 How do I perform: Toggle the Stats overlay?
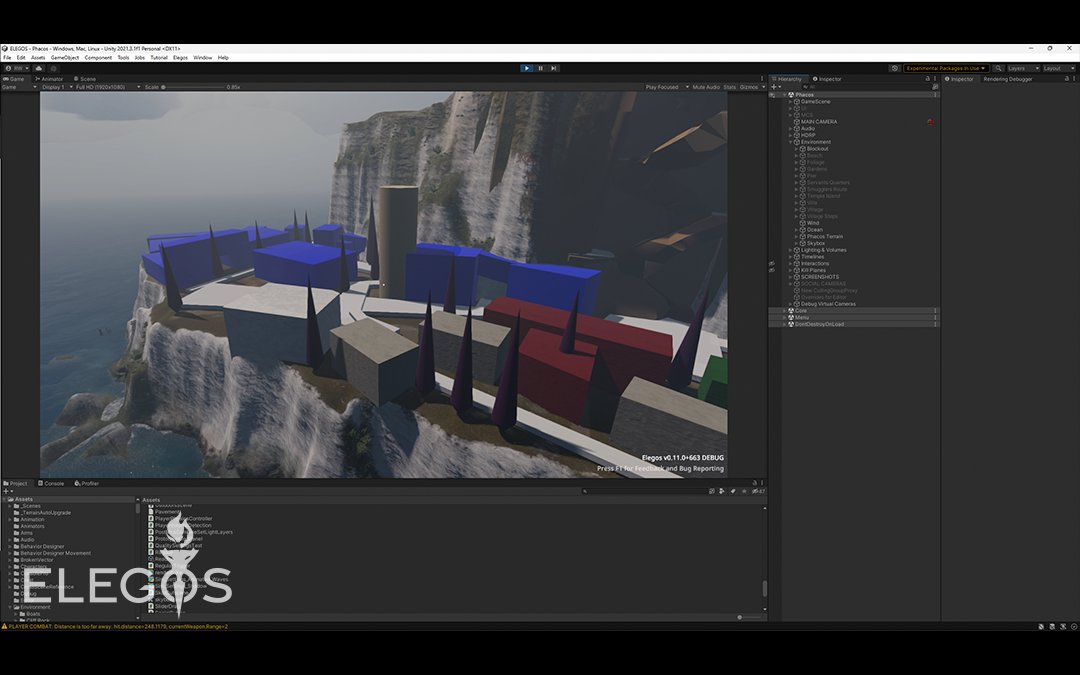pyautogui.click(x=730, y=87)
